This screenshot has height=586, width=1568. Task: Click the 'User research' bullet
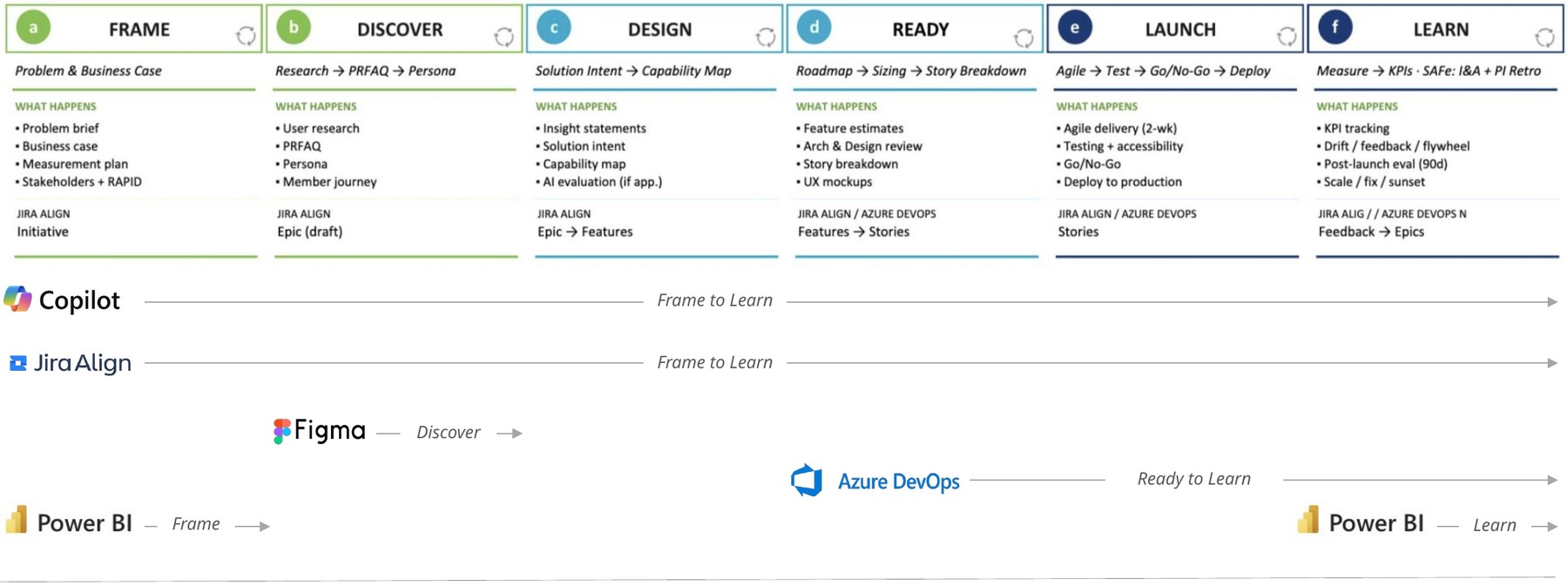[x=317, y=128]
